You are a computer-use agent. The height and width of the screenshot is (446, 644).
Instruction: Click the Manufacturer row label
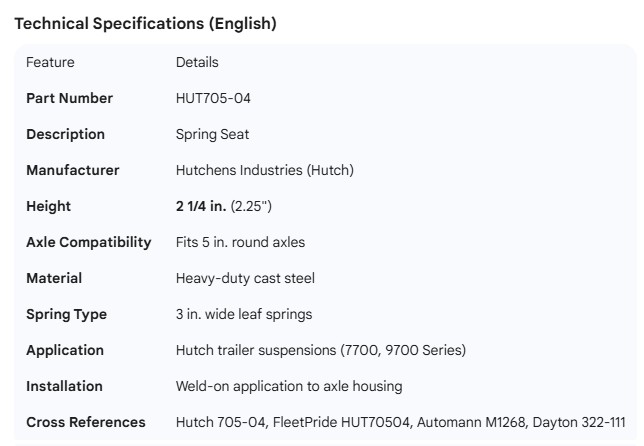pyautogui.click(x=72, y=170)
